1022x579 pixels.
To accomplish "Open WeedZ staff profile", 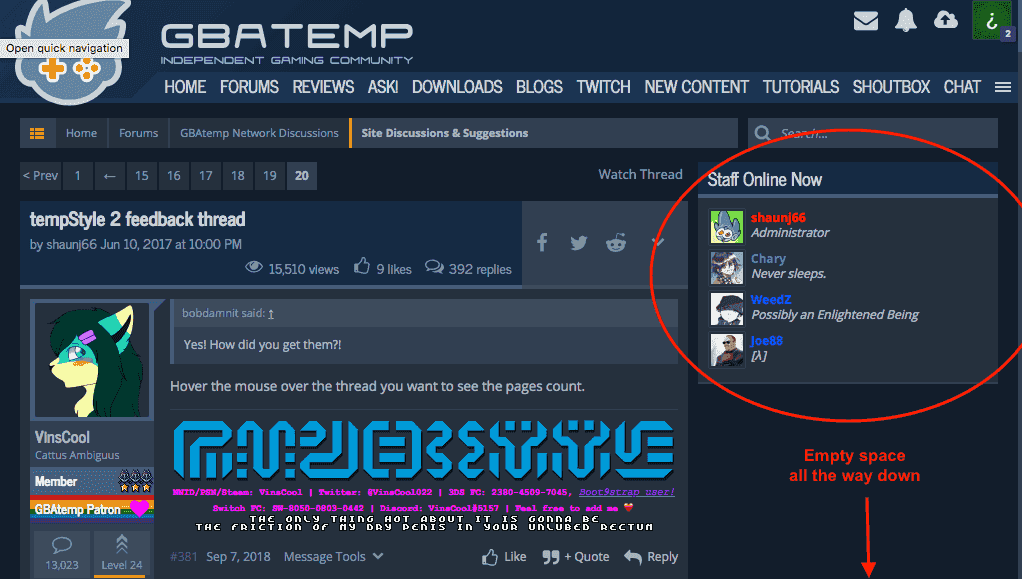I will click(770, 300).
